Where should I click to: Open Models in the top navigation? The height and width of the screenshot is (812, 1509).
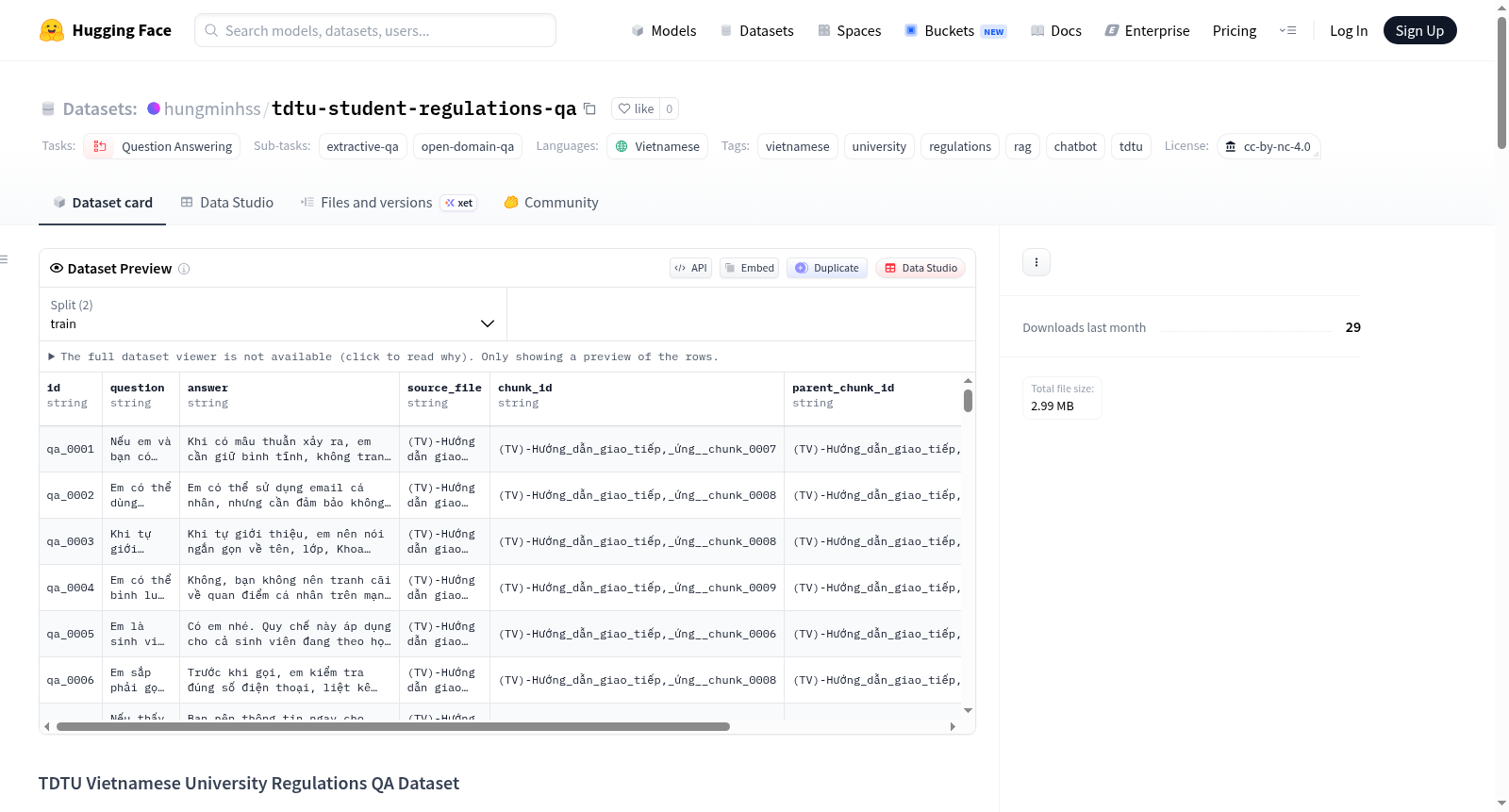tap(663, 31)
